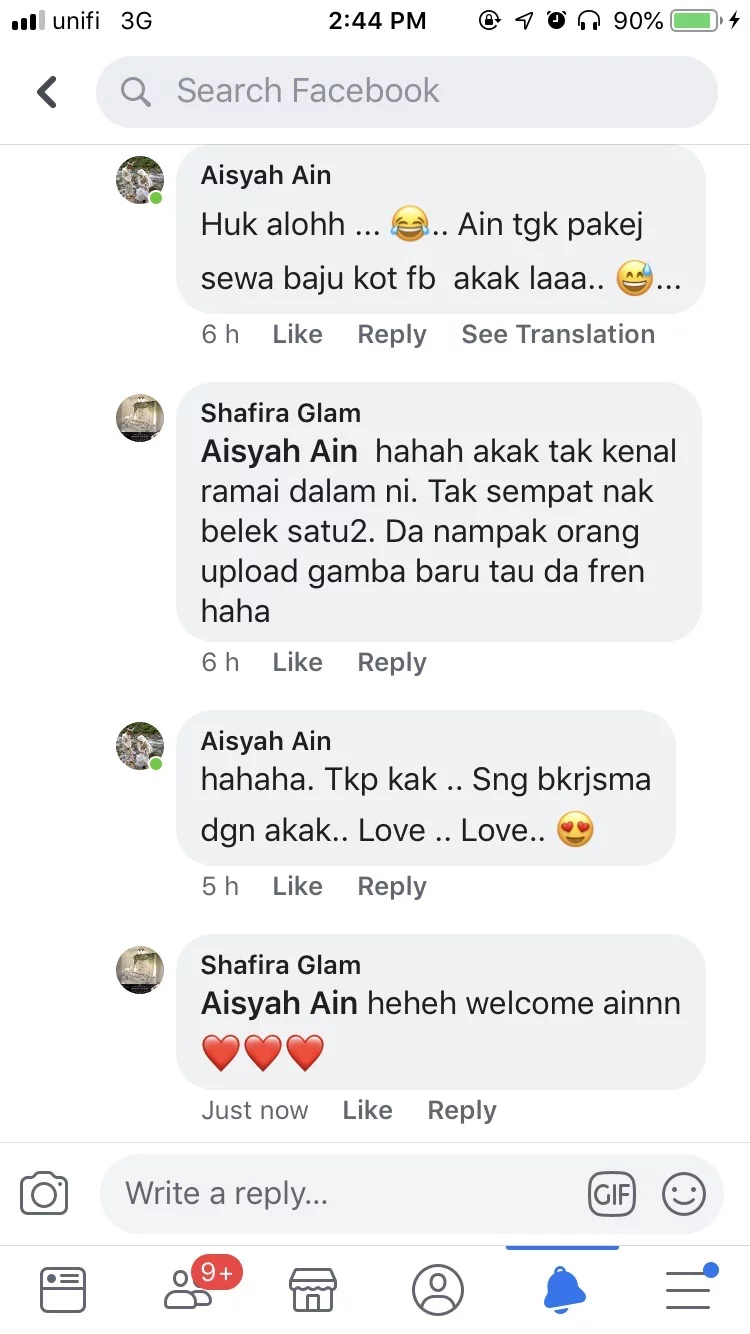750x1334 pixels.
Task: Like the 'heheh welcome ainnn' comment
Action: [367, 1111]
